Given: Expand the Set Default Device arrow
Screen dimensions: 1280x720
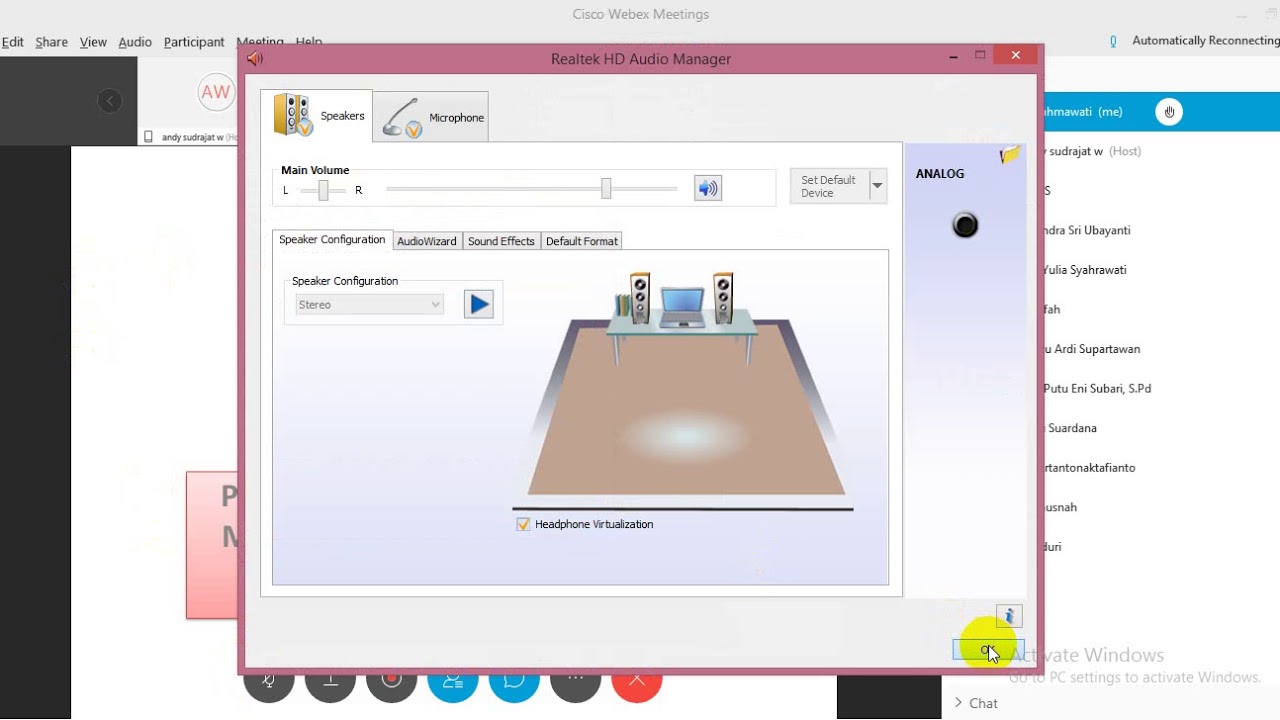Looking at the screenshot, I should [877, 186].
